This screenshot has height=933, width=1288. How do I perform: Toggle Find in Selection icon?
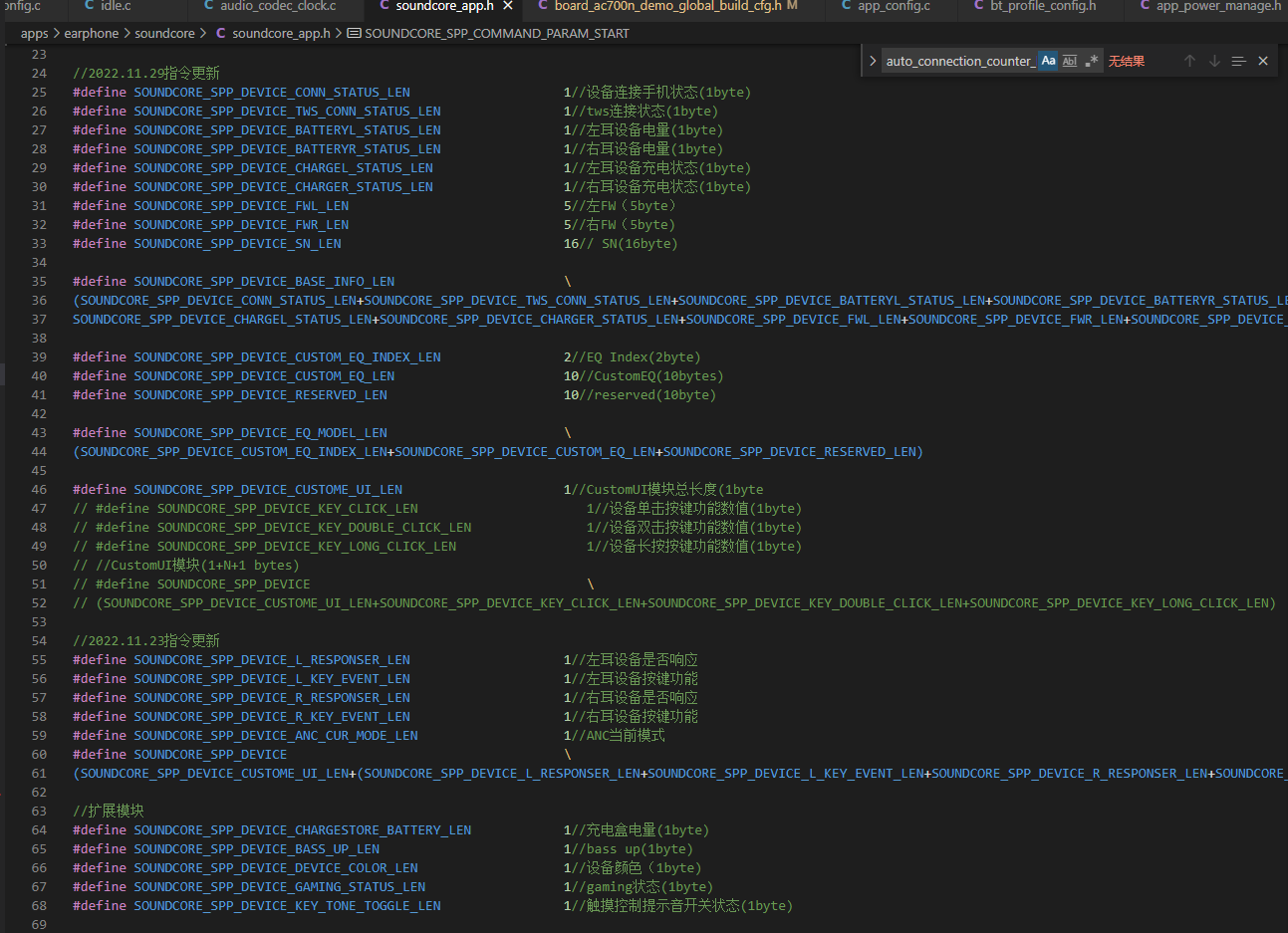[1238, 61]
